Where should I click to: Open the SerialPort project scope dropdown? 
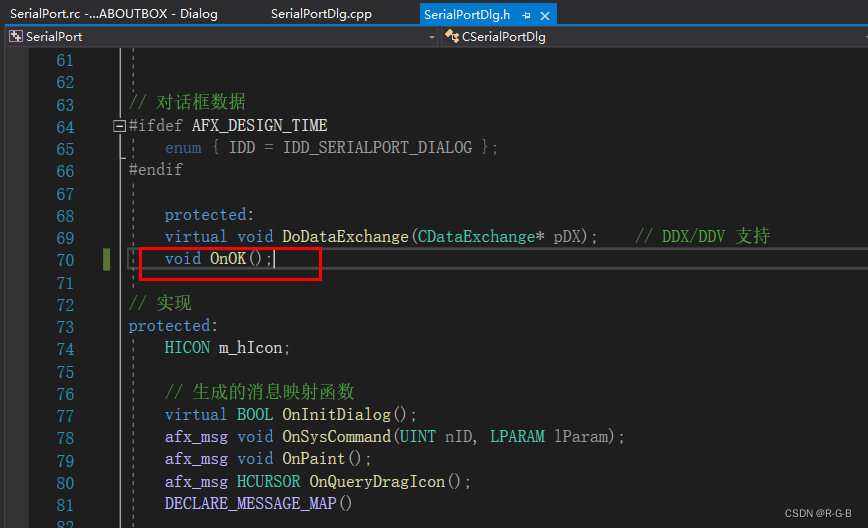[432, 37]
